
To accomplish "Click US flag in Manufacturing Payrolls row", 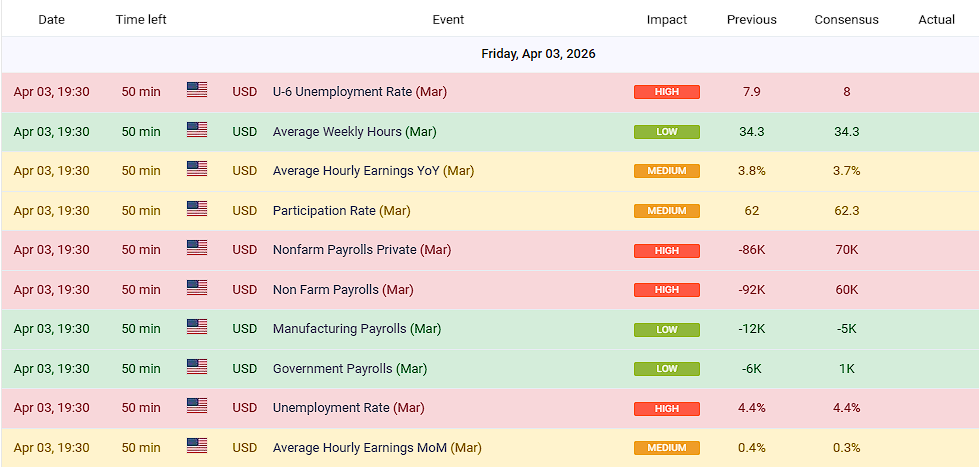I will (x=197, y=327).
